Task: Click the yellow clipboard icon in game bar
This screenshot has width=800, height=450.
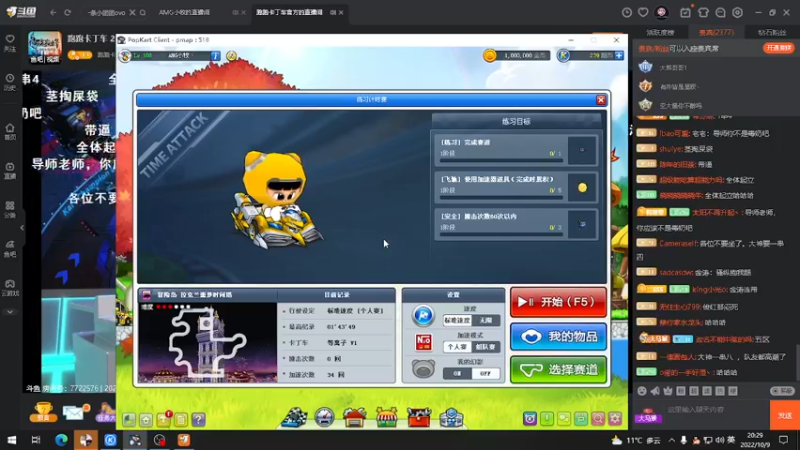Action: coord(181,419)
